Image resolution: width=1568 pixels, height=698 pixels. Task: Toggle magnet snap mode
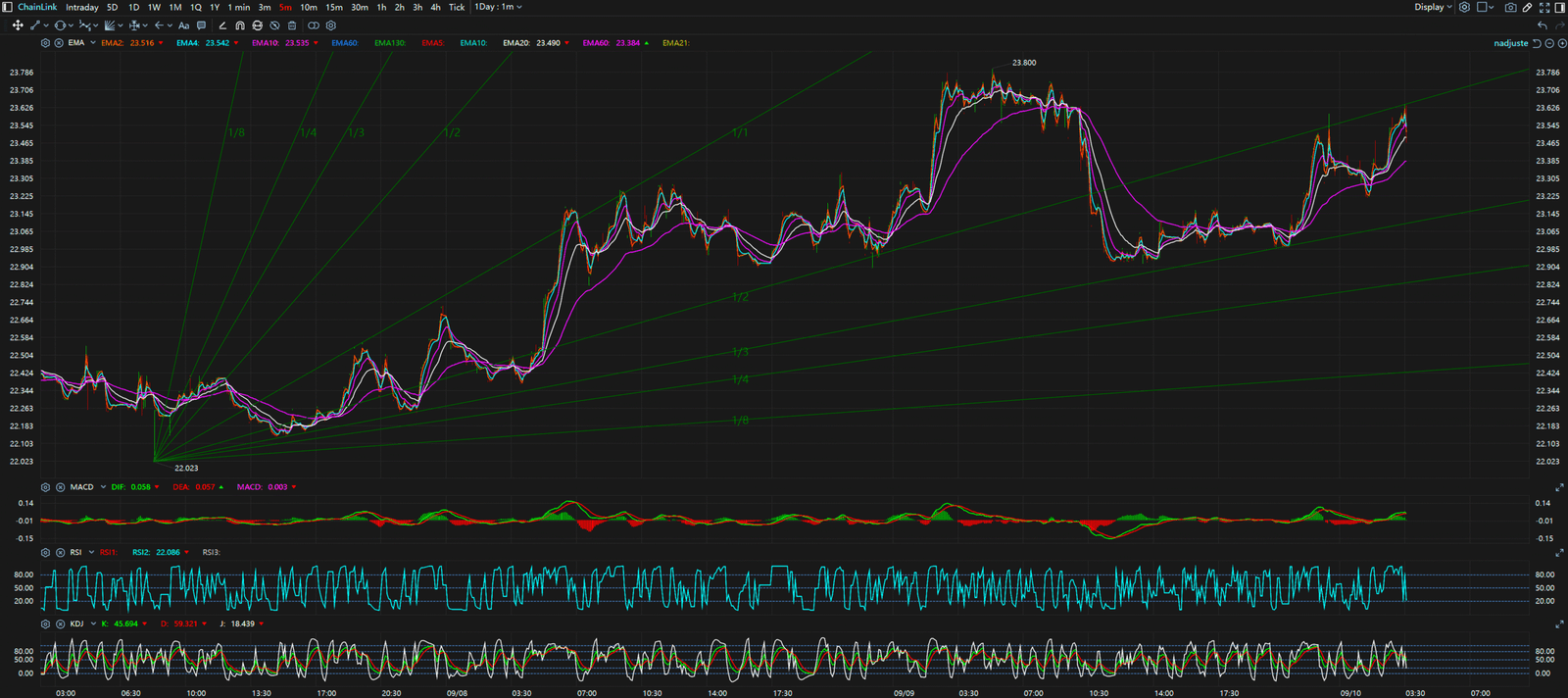point(240,25)
